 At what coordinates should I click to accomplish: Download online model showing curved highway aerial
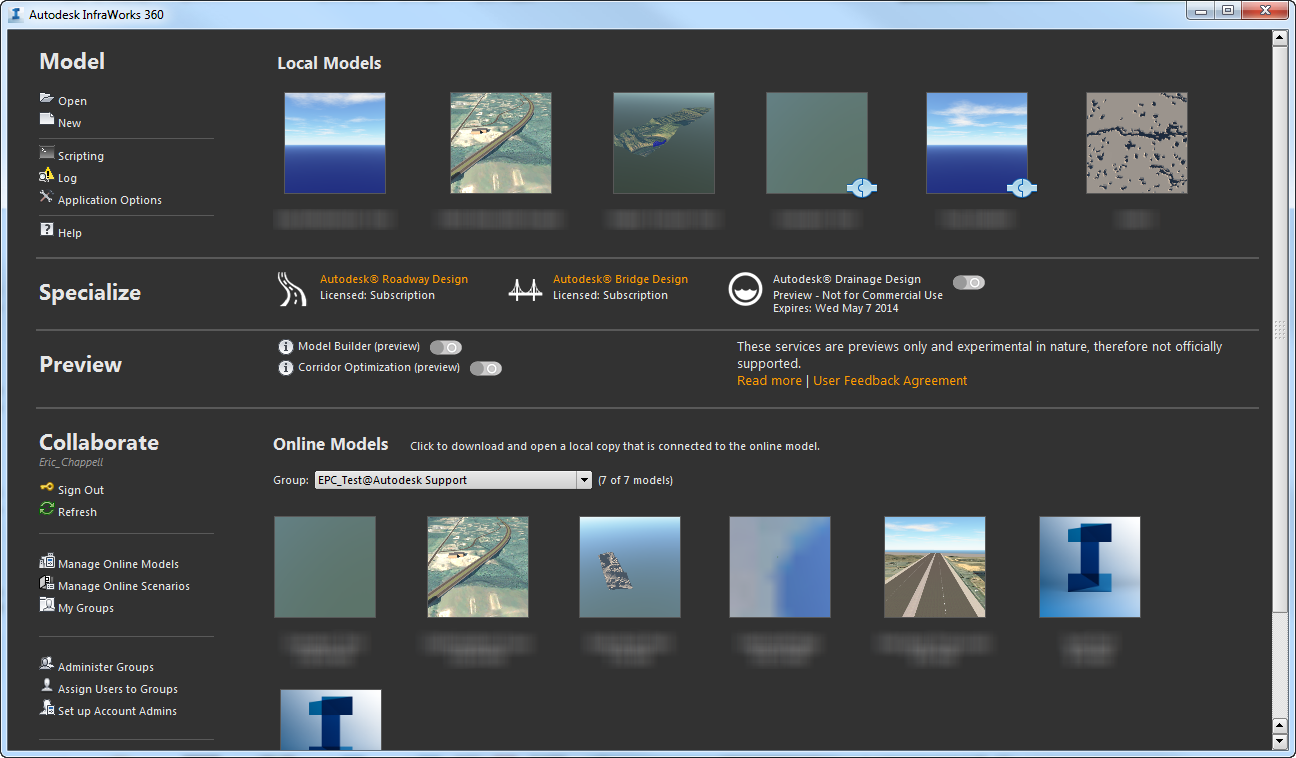[x=478, y=567]
